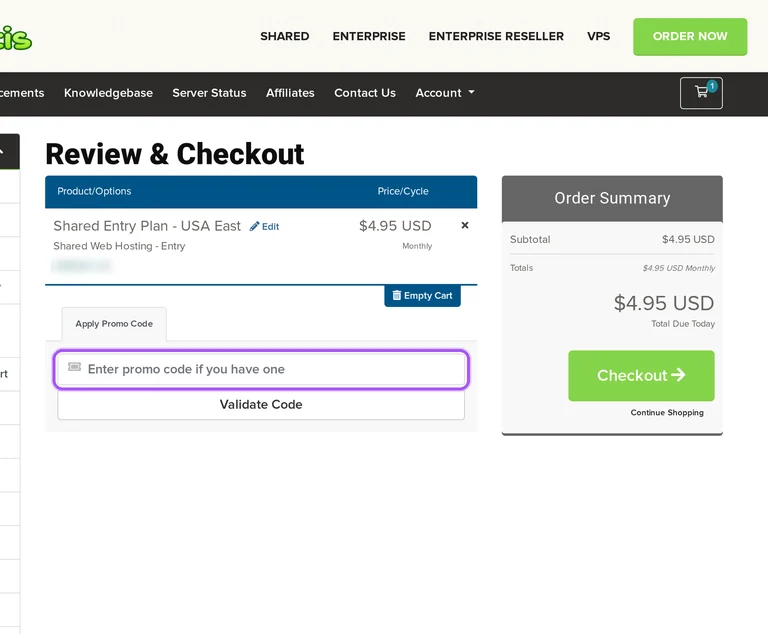The width and height of the screenshot is (768, 634).
Task: Click the $4.95 USD product price
Action: (395, 226)
